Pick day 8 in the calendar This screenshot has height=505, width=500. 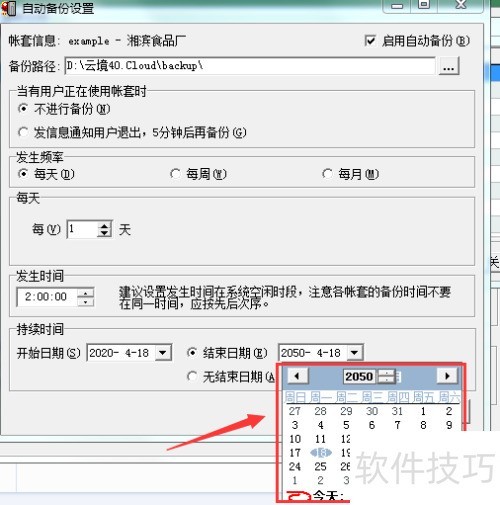[423, 425]
